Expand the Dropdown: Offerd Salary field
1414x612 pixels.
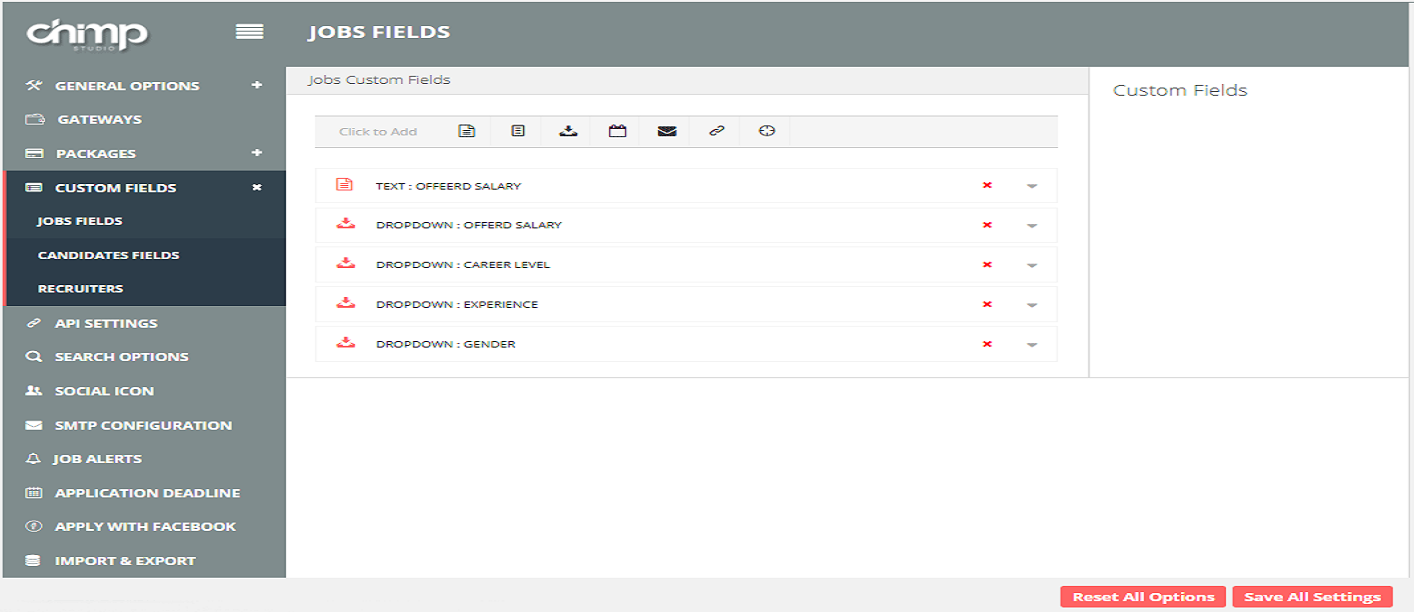[1032, 226]
